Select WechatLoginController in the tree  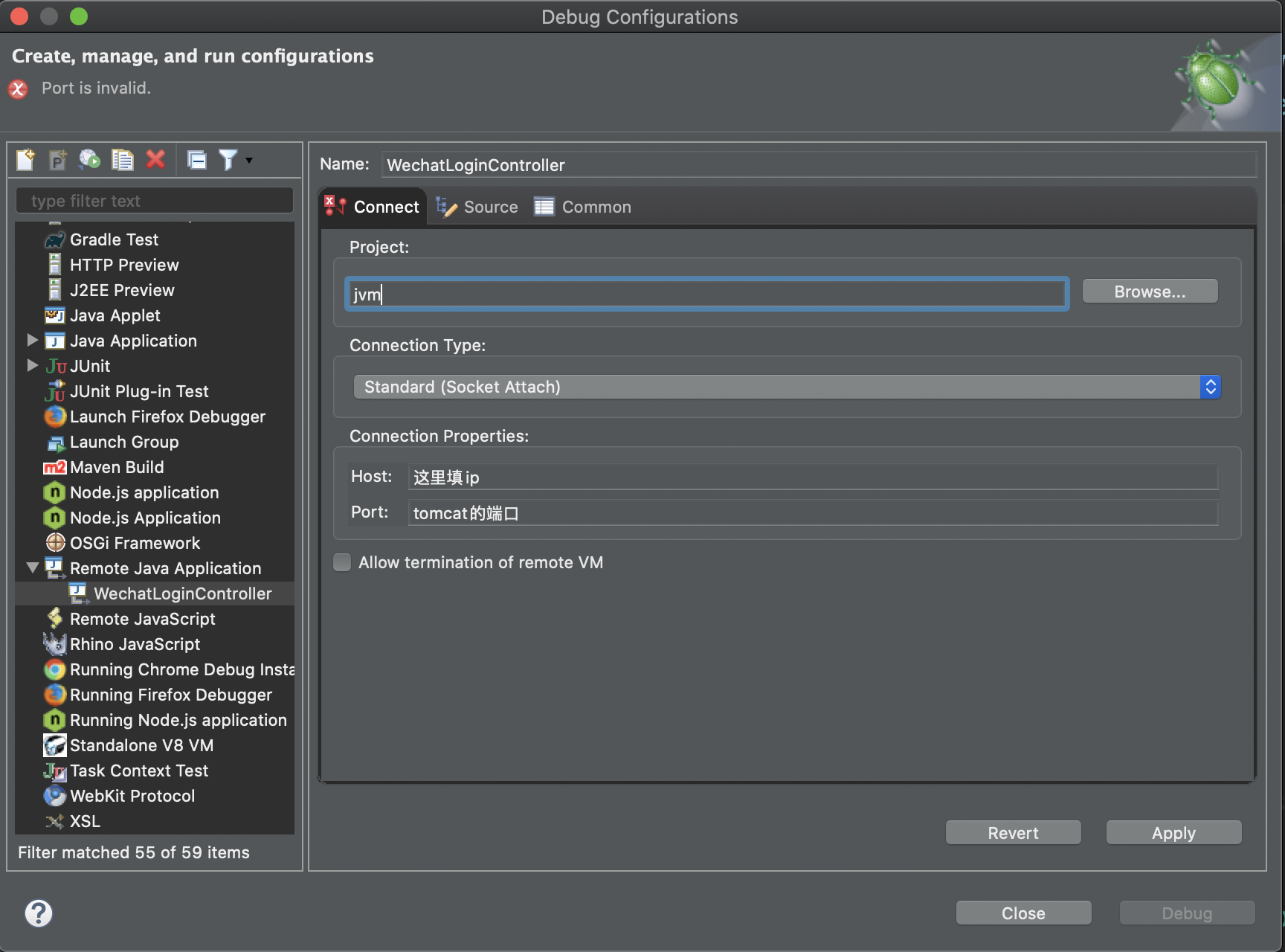pyautogui.click(x=183, y=594)
